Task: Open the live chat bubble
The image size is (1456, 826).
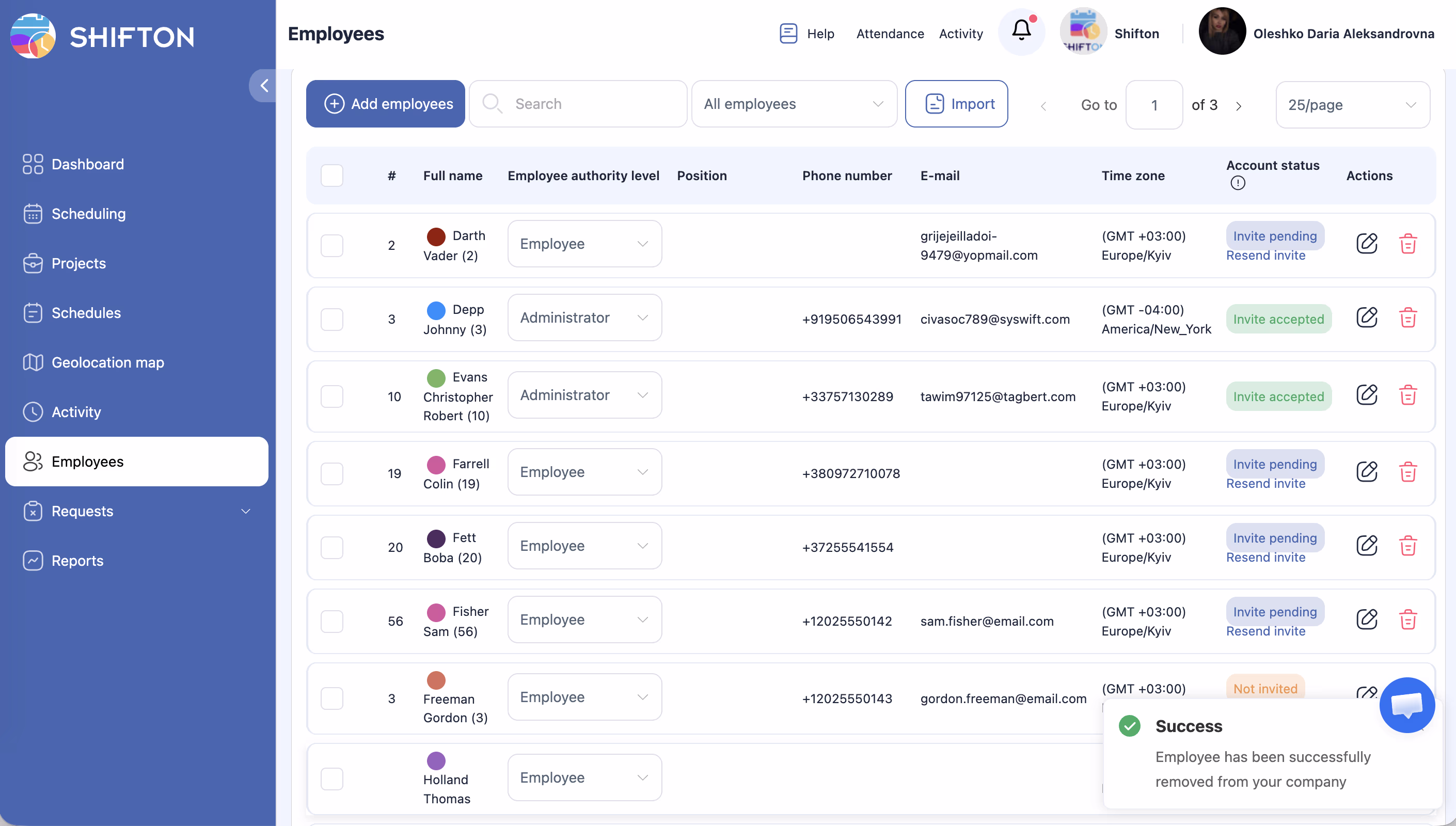Action: [1407, 705]
